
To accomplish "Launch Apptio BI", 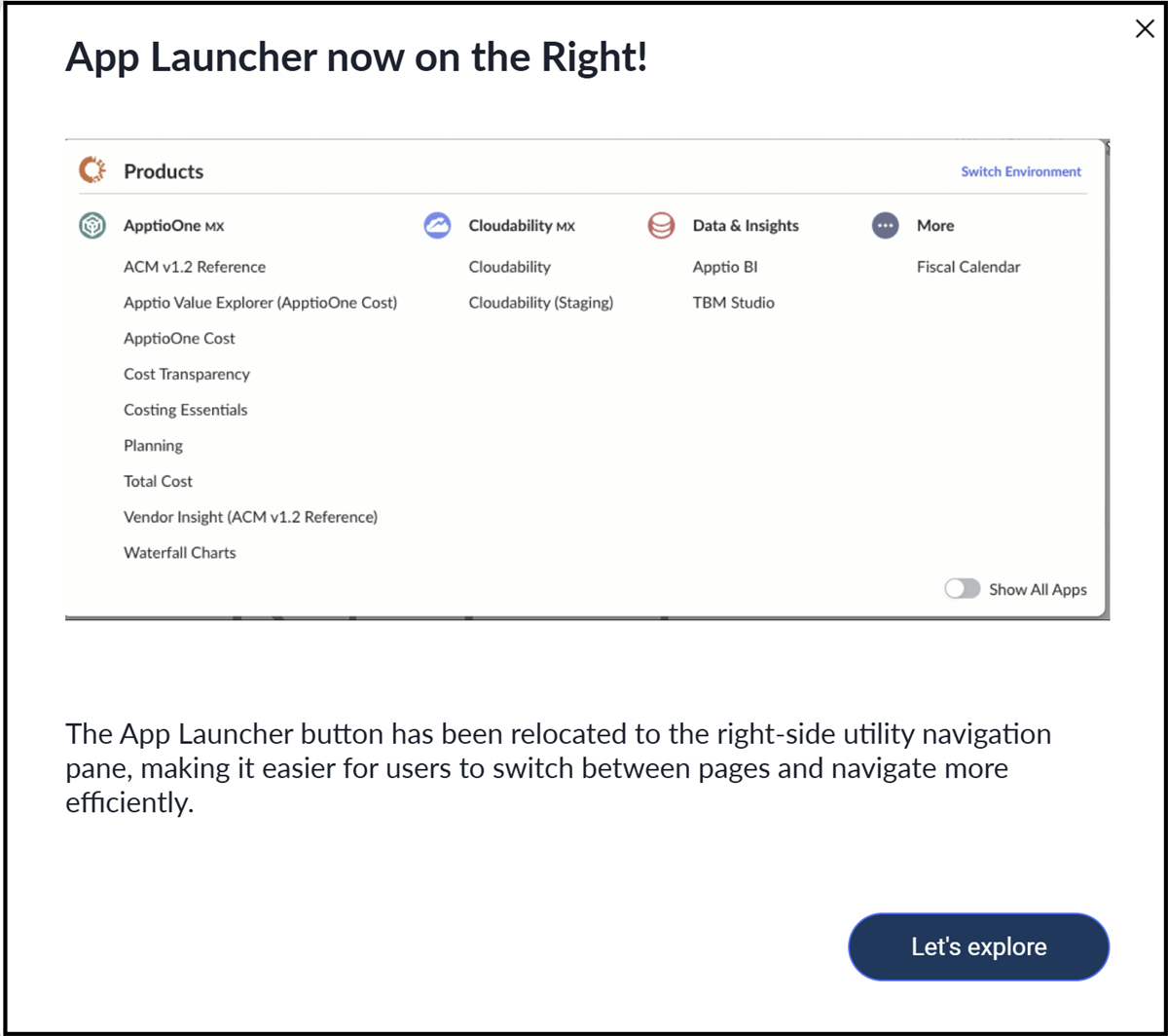I will 725,267.
